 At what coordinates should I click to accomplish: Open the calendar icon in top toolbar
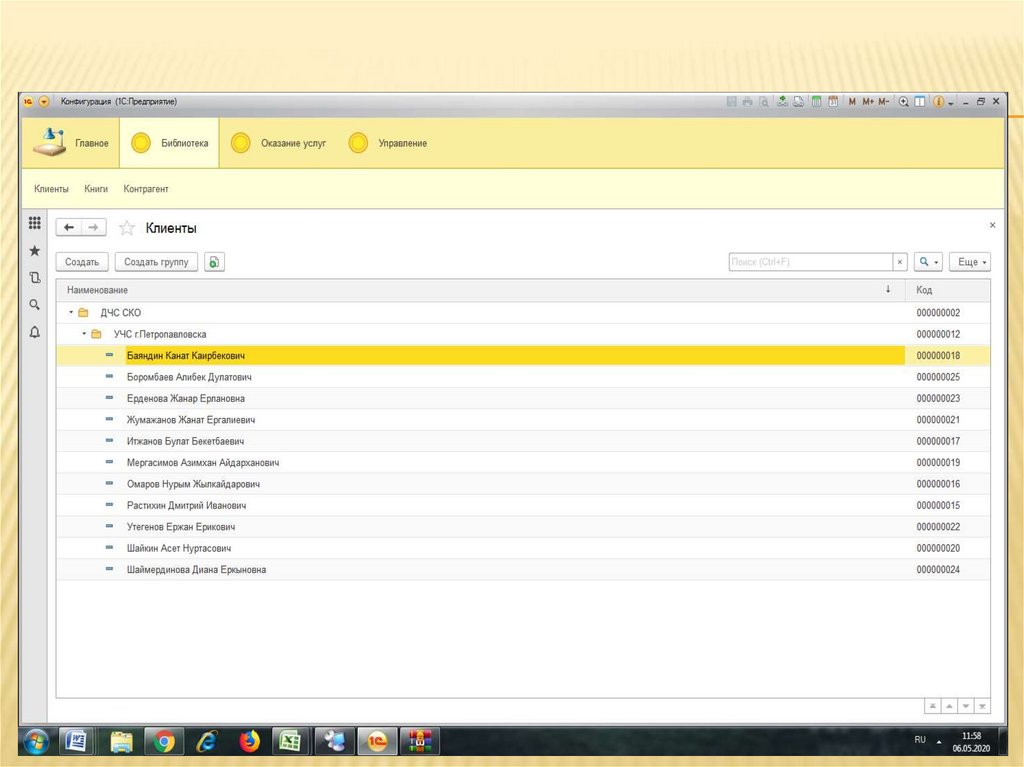pyautogui.click(x=832, y=101)
